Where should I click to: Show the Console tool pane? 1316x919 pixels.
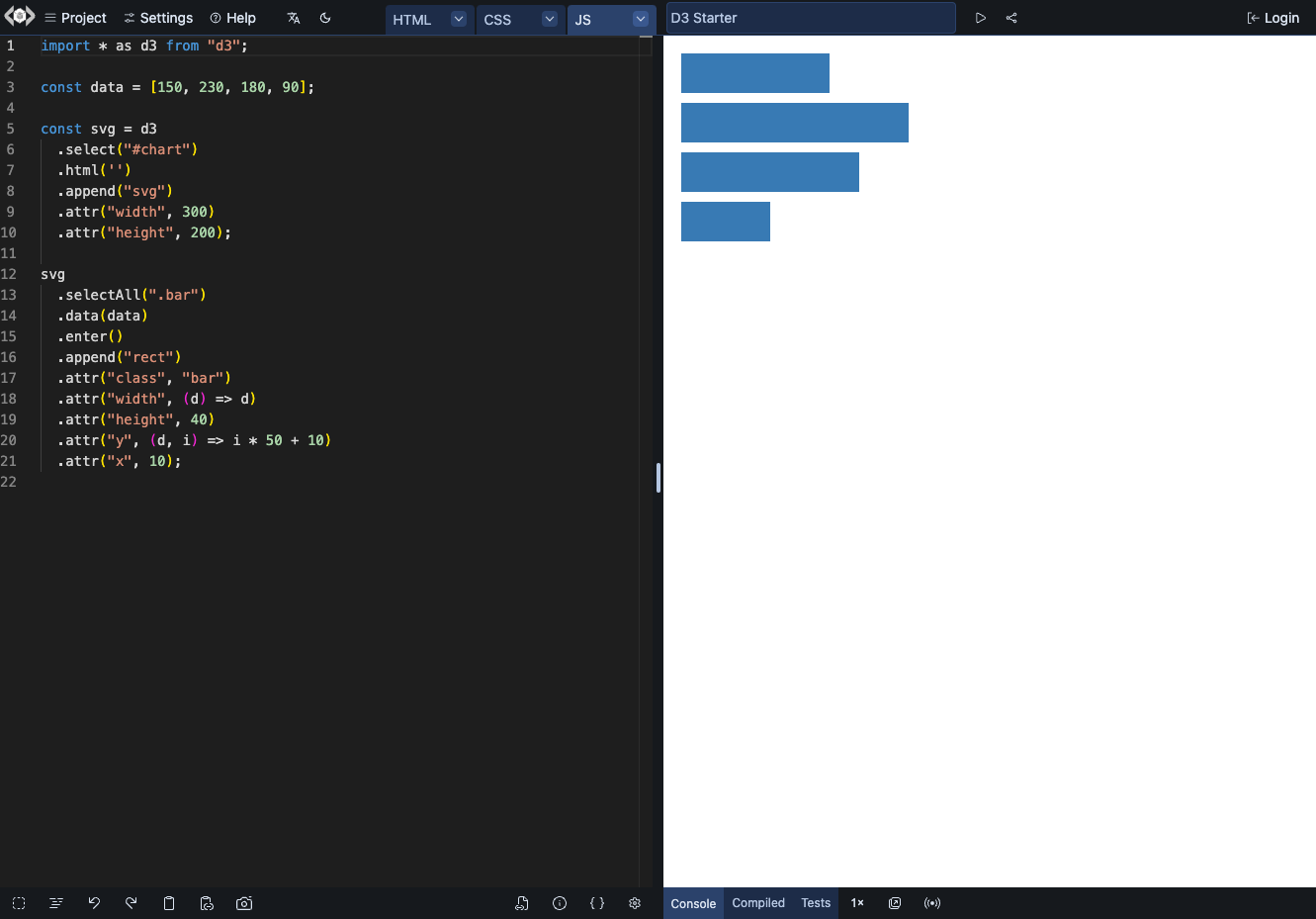point(693,903)
